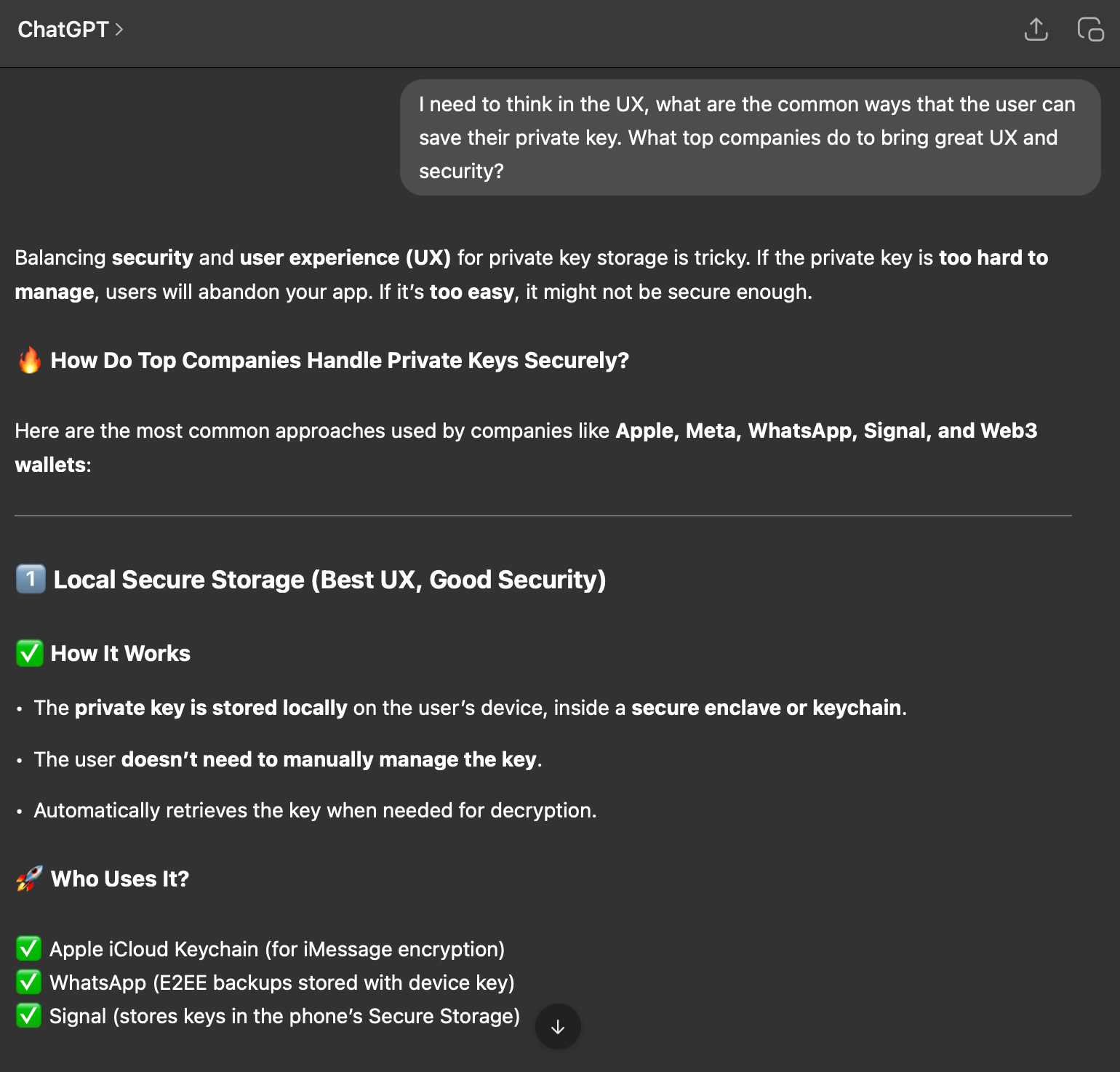
Task: Click the intro paragraph on balancing security
Action: pos(531,274)
